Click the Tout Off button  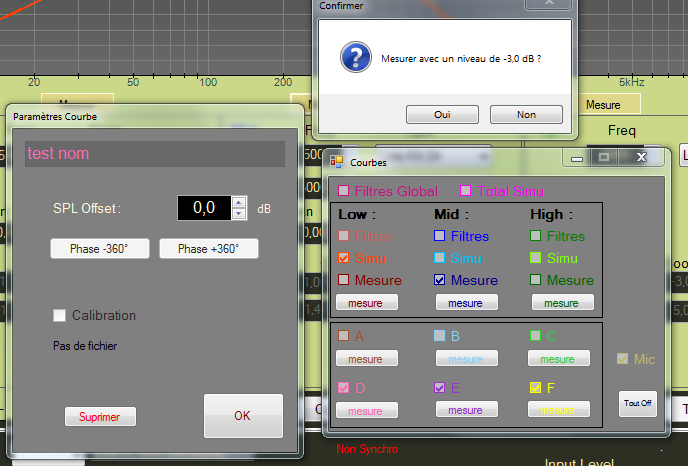pos(637,403)
